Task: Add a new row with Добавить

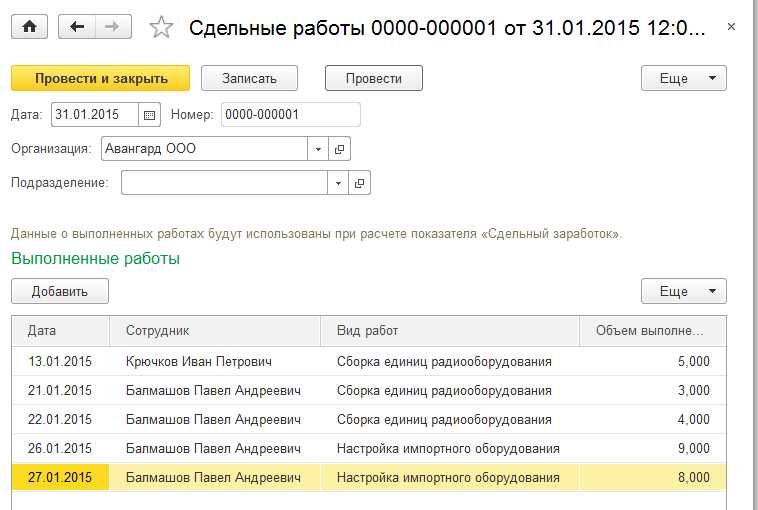Action: 60,291
